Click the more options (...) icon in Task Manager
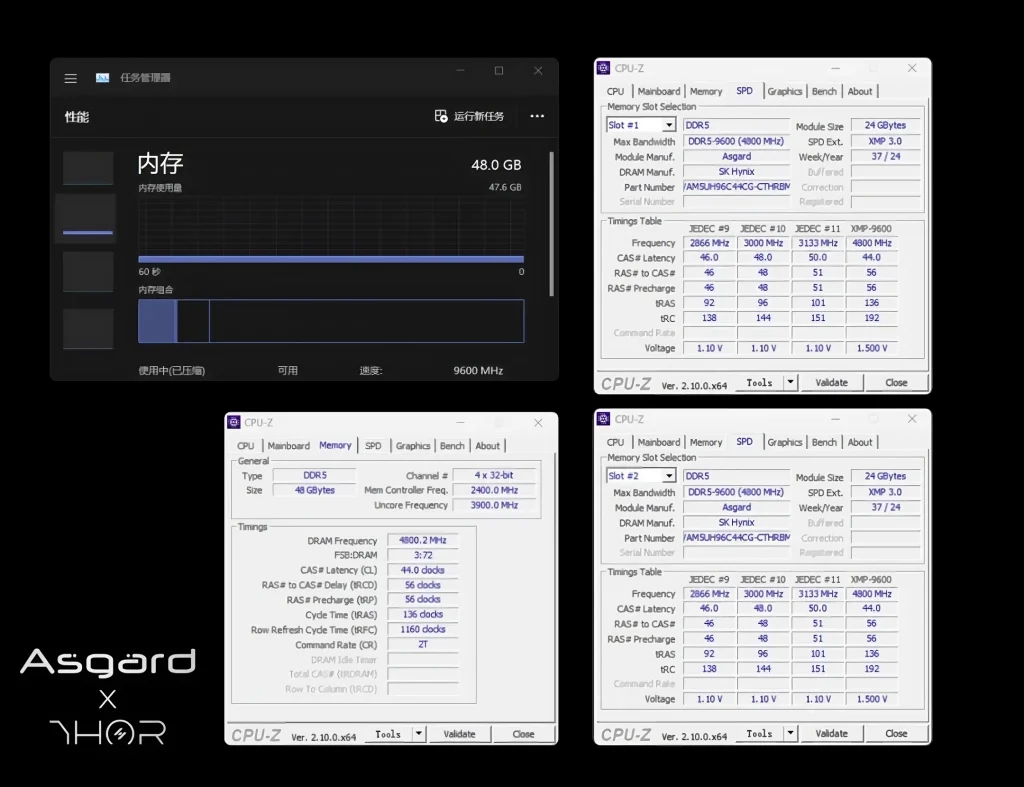 pos(536,116)
